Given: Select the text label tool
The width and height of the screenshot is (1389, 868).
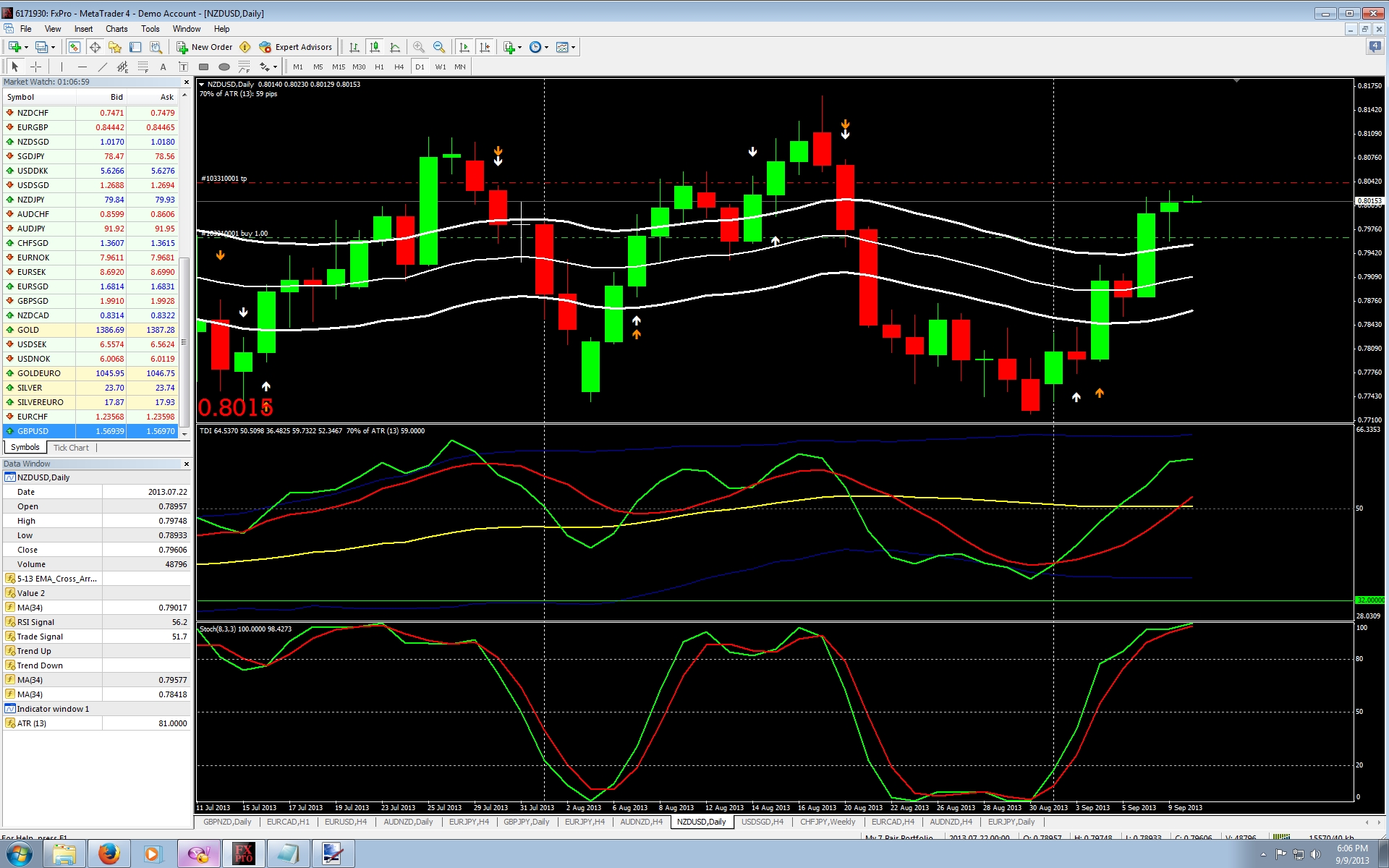Looking at the screenshot, I should tap(184, 67).
